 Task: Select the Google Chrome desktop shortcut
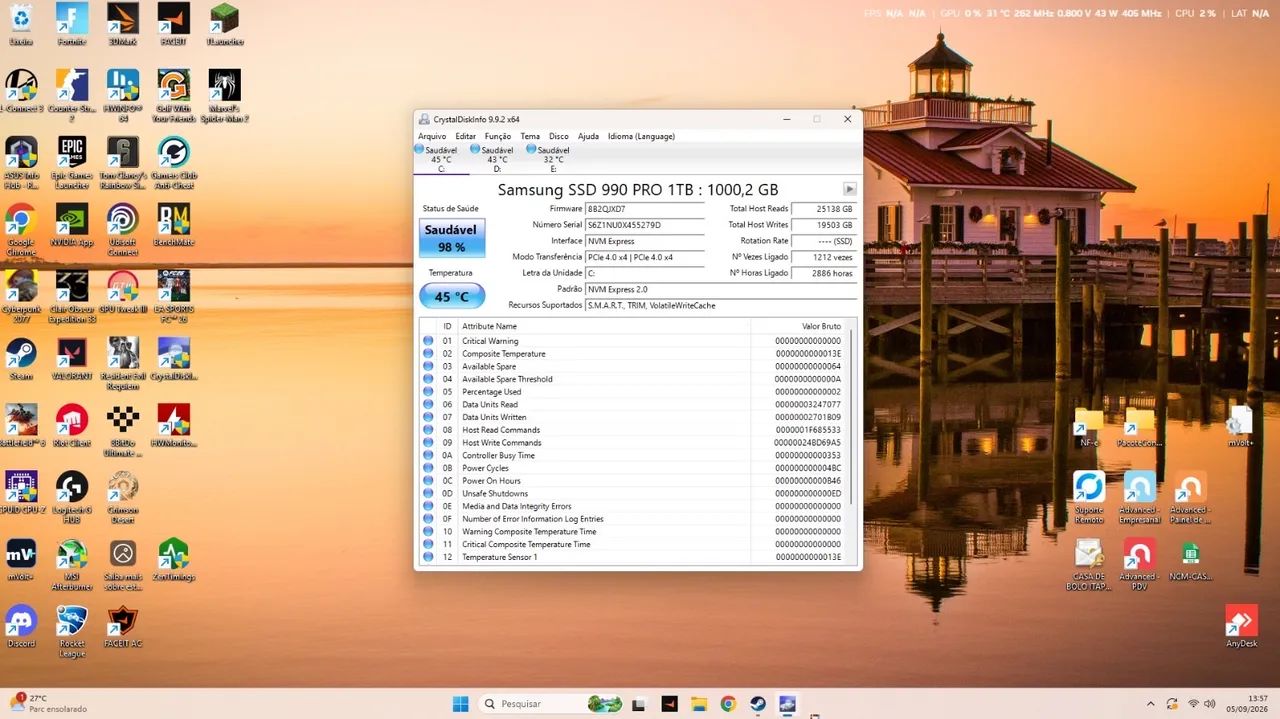click(21, 229)
